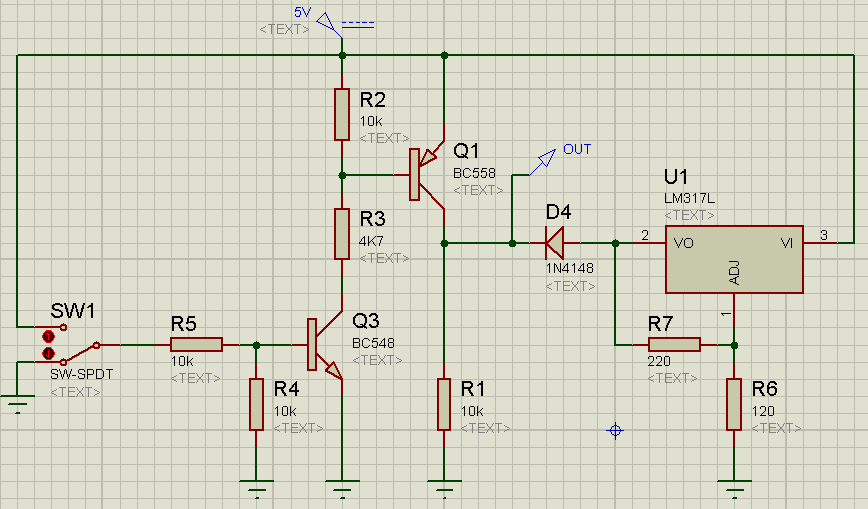
Task: Toggle SW1 with its lower red actuator
Action: coord(49,353)
